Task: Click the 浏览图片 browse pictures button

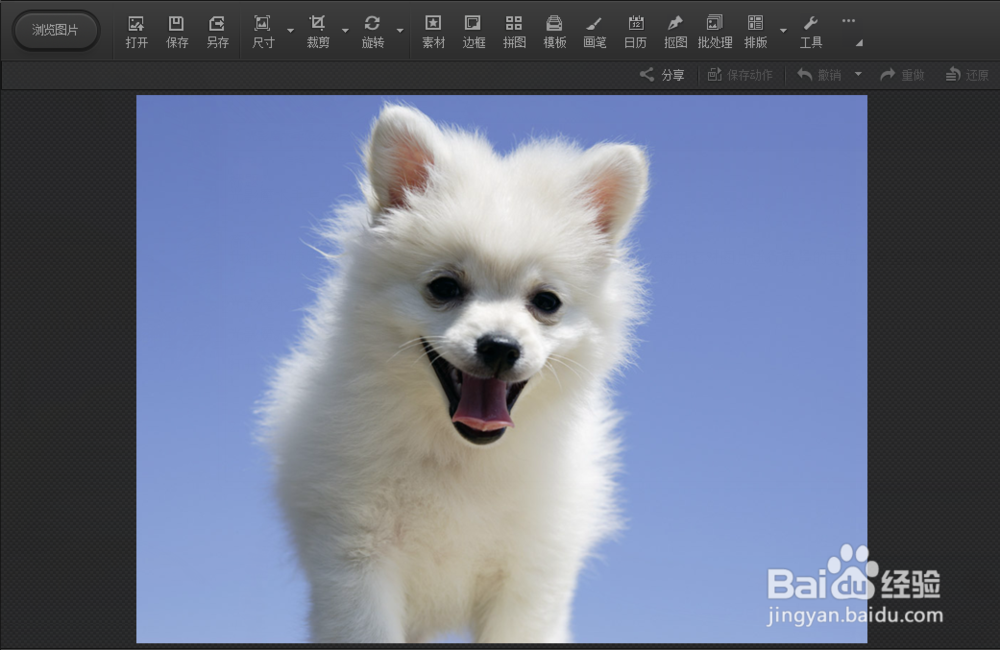Action: pos(55,30)
